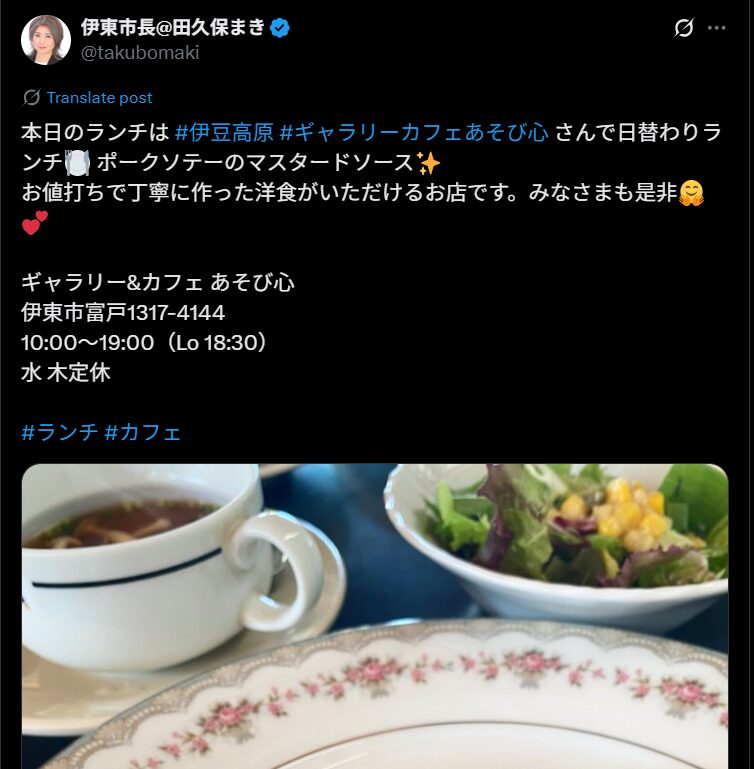Click the address line 伊東市富戸1317-4144

point(123,312)
